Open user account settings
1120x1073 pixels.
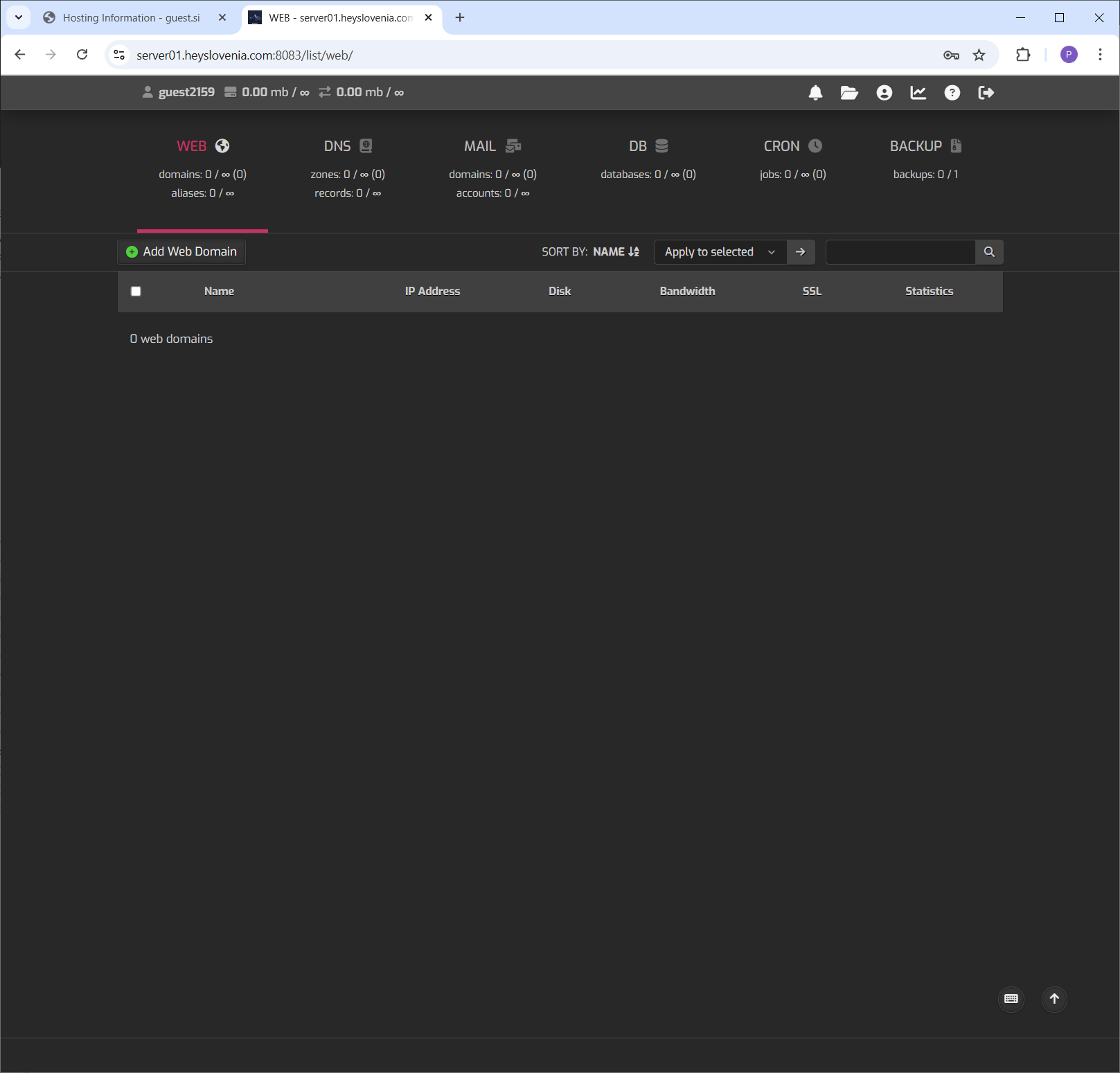click(884, 92)
